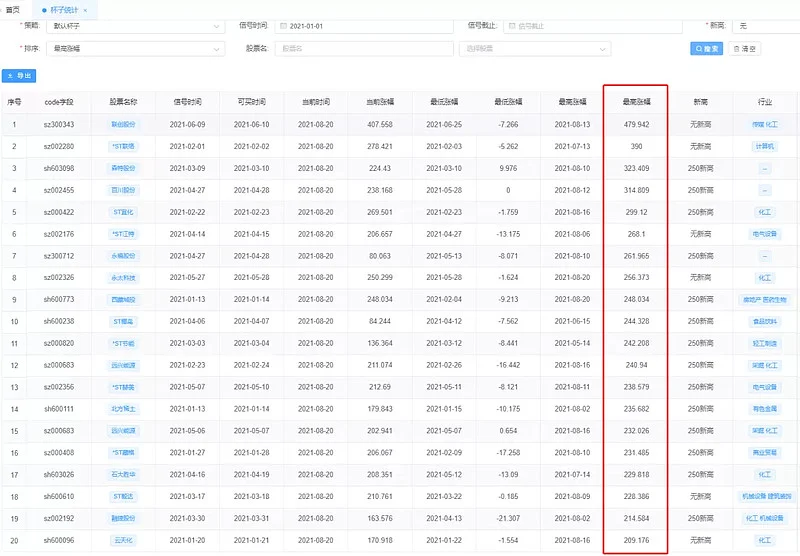
Task: Click industry tag in row sz002192
Action: point(764,518)
